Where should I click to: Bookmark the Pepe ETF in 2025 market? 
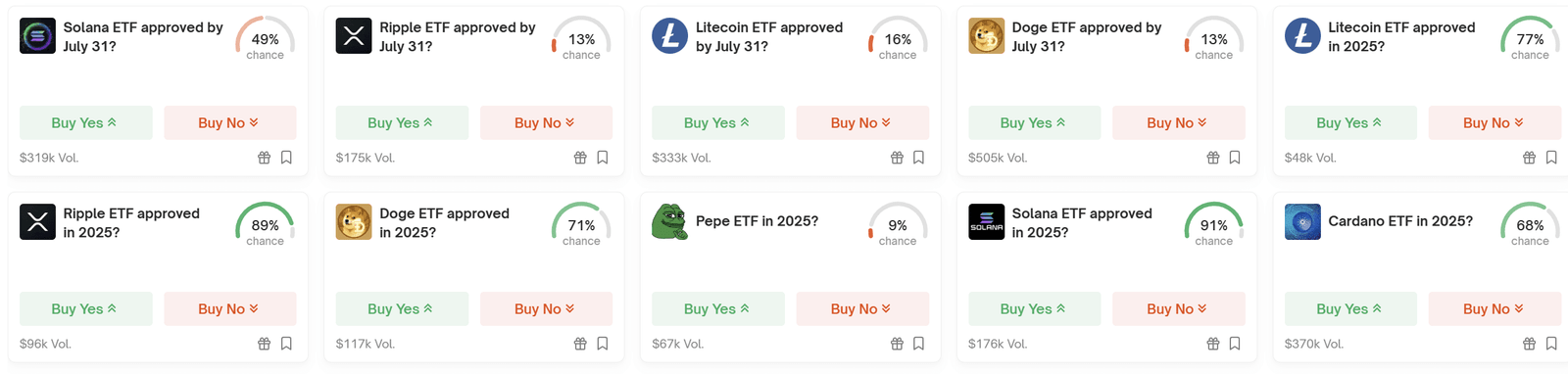click(918, 344)
